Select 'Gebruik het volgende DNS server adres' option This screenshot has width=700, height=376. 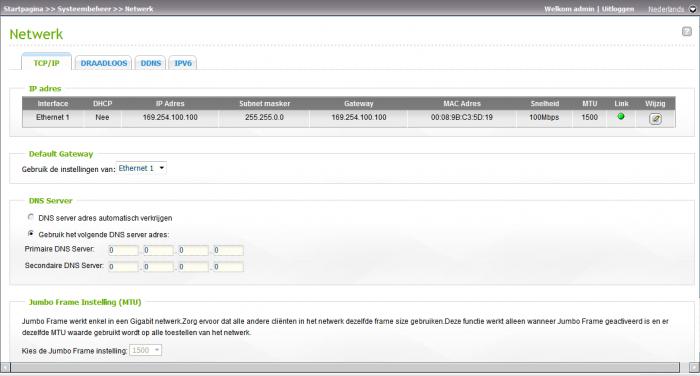31,234
